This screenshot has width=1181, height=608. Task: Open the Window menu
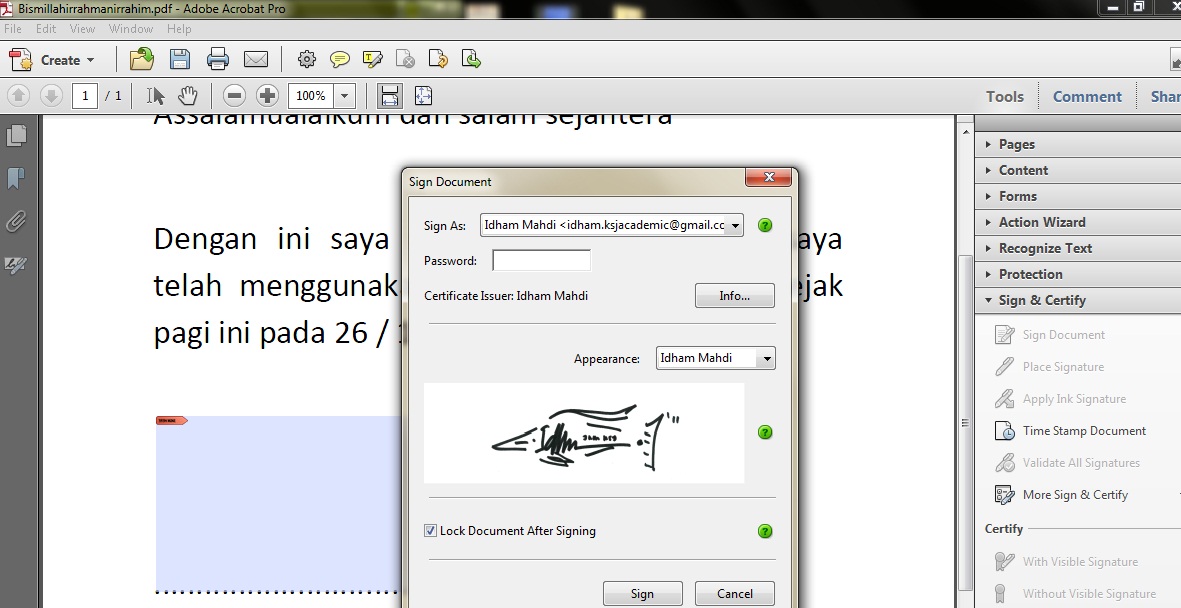coord(131,29)
